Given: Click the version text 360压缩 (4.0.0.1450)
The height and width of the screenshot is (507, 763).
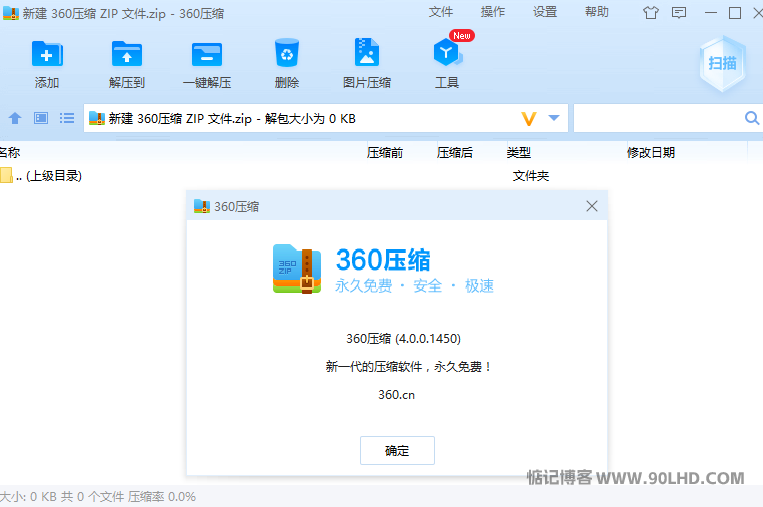Looking at the screenshot, I should (403, 339).
